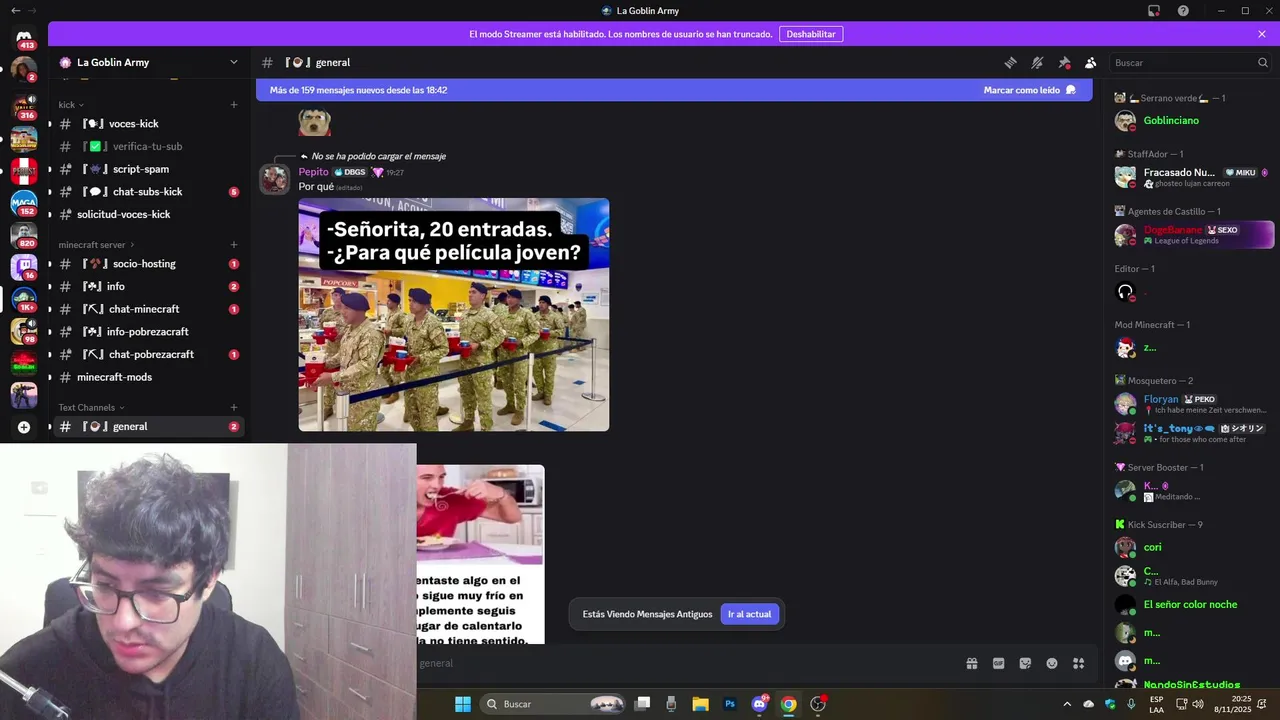
Task: Open the sticker picker icon
Action: point(1025,663)
